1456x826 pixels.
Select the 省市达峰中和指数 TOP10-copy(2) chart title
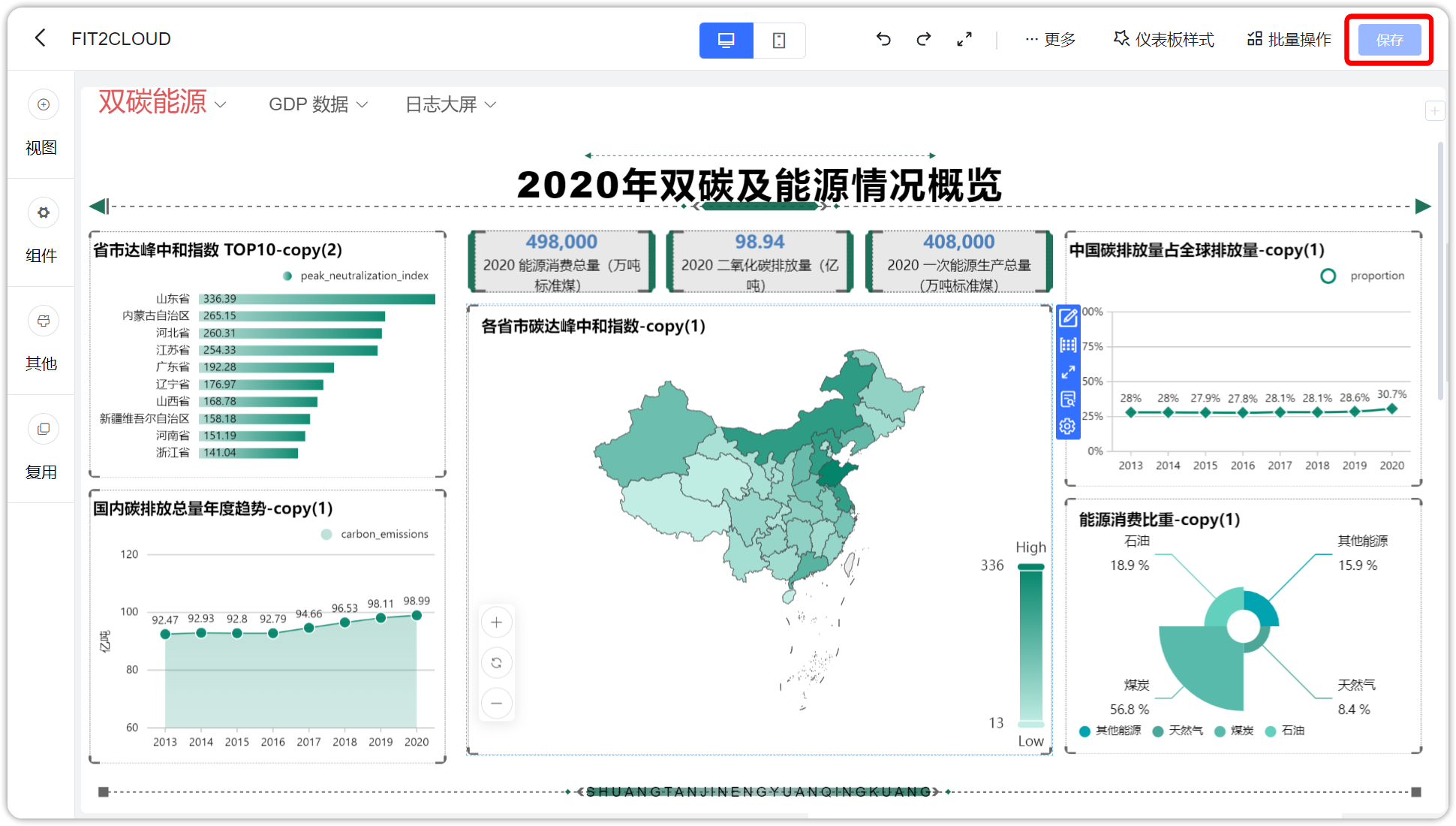[218, 250]
